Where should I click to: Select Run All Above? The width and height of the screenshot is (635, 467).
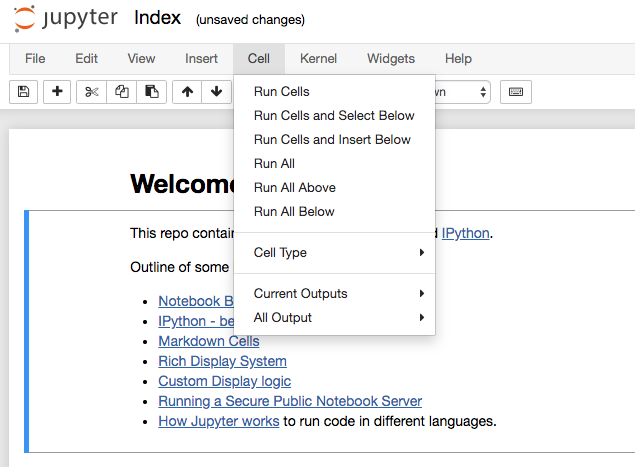coord(335,188)
